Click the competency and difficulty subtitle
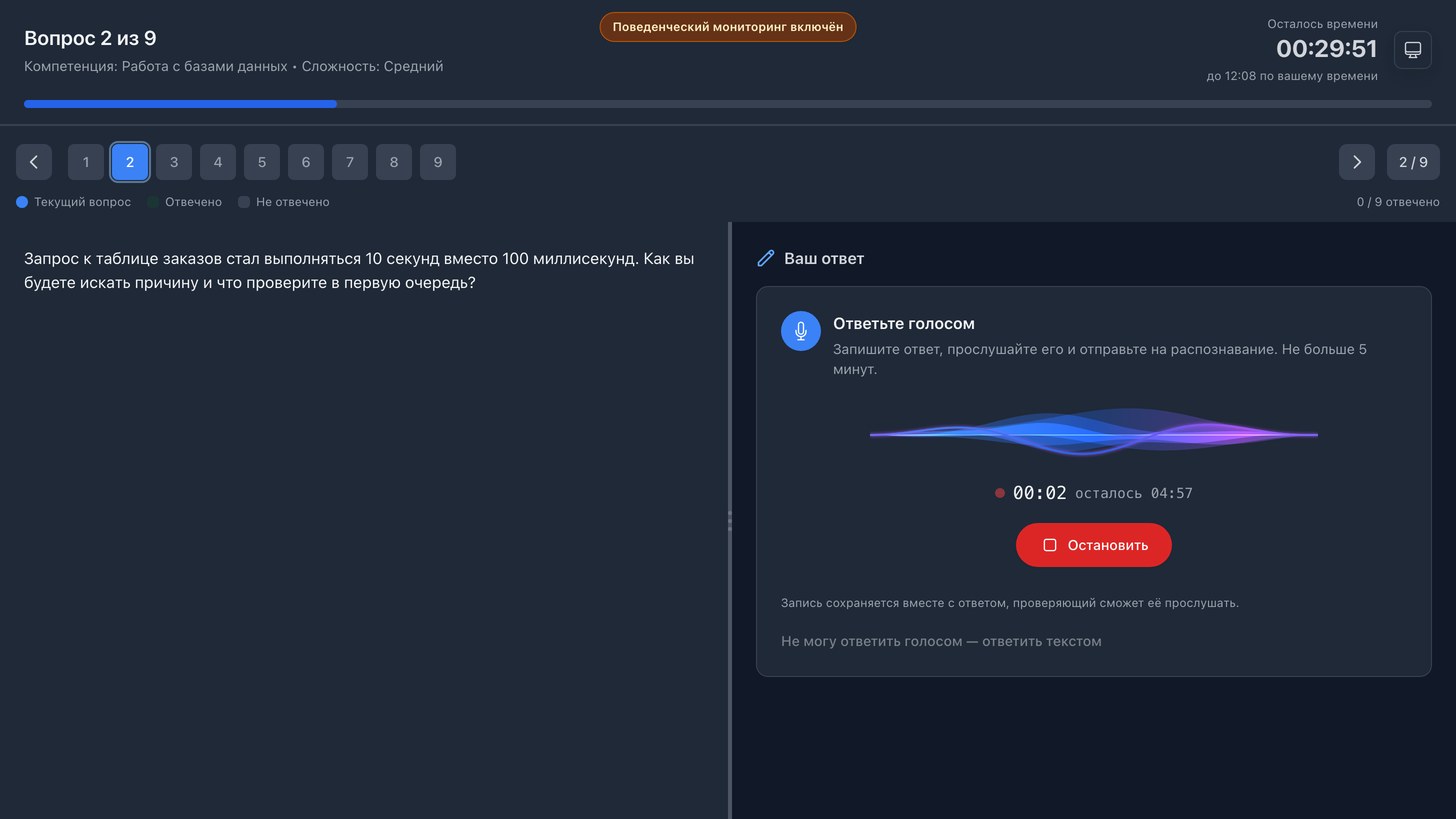1456x819 pixels. pyautogui.click(x=234, y=66)
